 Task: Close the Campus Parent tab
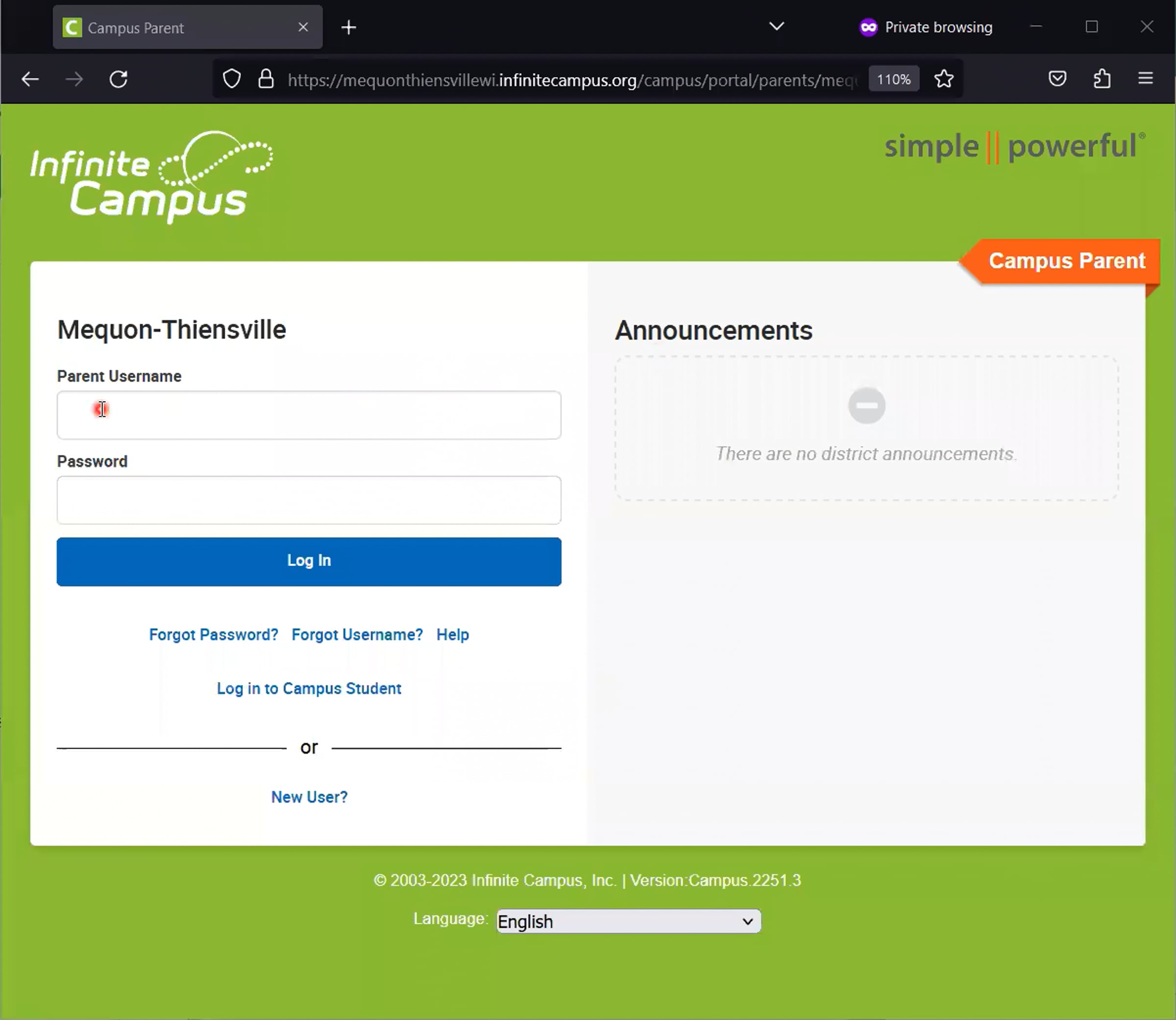303,27
